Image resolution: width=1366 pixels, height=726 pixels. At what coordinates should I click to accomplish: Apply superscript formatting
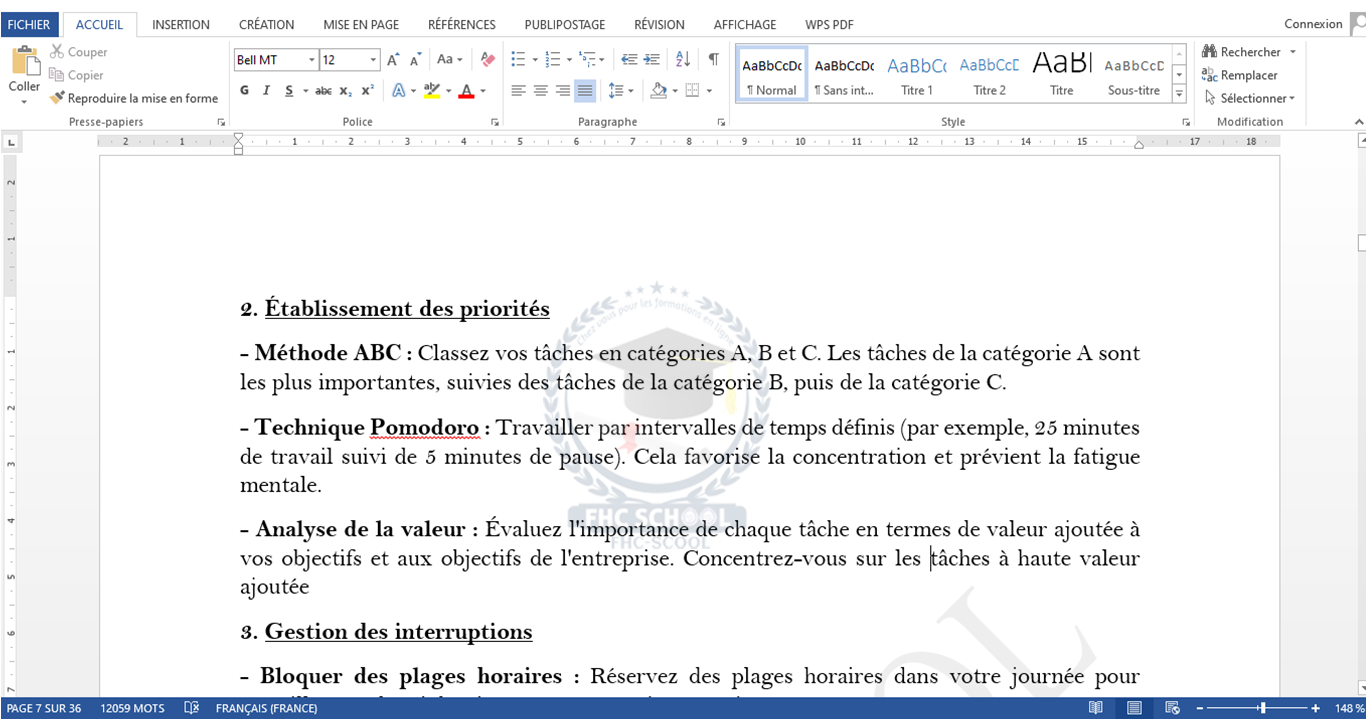coord(367,91)
